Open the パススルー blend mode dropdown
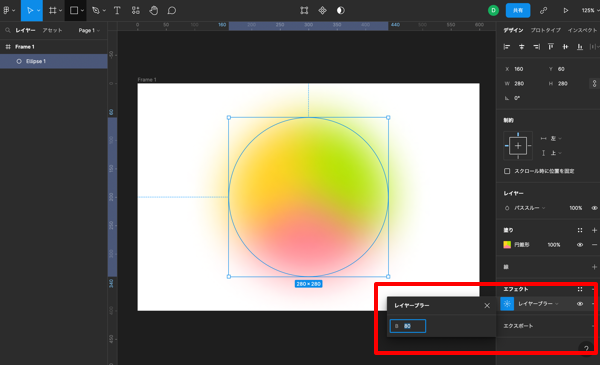Viewport: 600px width, 365px height. pos(530,208)
